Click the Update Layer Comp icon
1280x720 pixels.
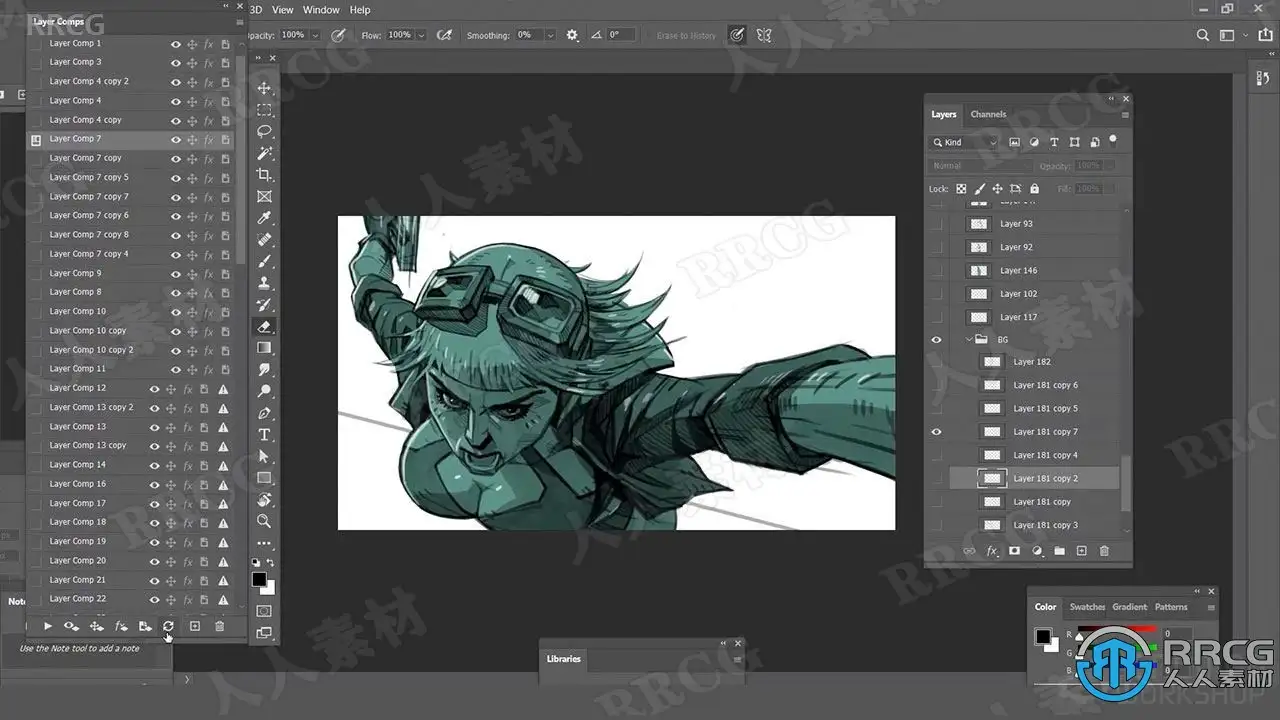pyautogui.click(x=168, y=626)
